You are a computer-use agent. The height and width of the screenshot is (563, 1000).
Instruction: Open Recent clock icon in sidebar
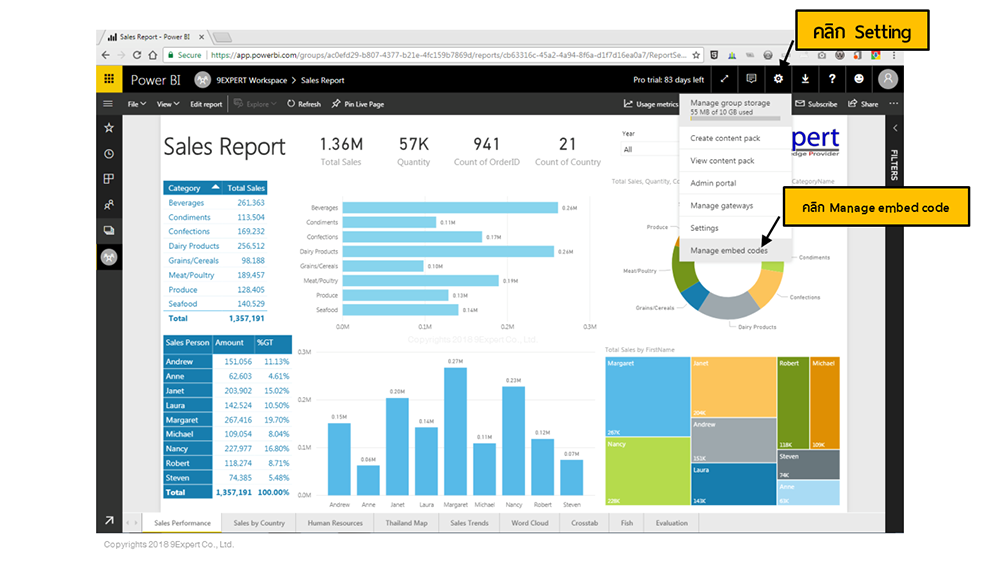coord(109,154)
